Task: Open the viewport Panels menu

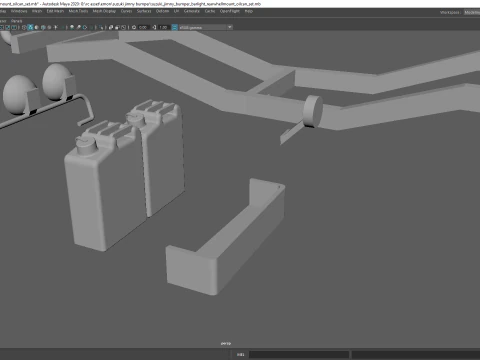Action: [x=16, y=21]
